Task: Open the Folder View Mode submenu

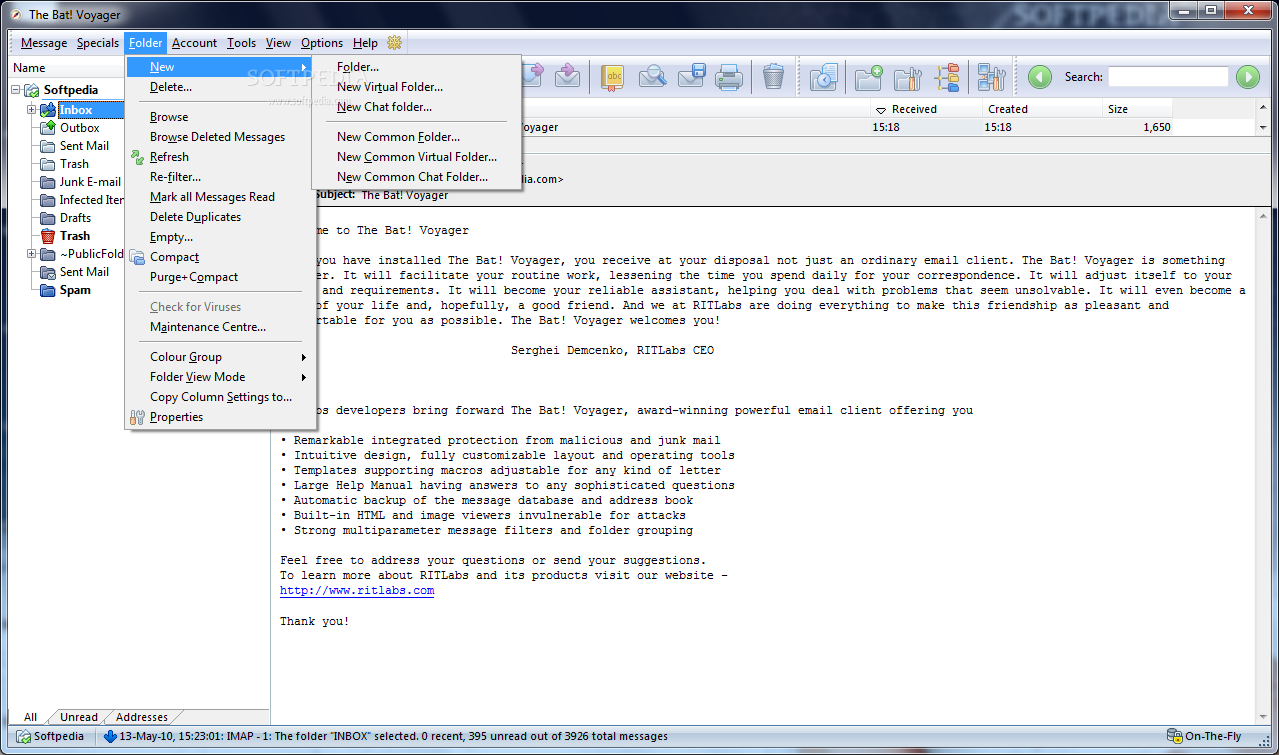Action: pyautogui.click(x=220, y=377)
